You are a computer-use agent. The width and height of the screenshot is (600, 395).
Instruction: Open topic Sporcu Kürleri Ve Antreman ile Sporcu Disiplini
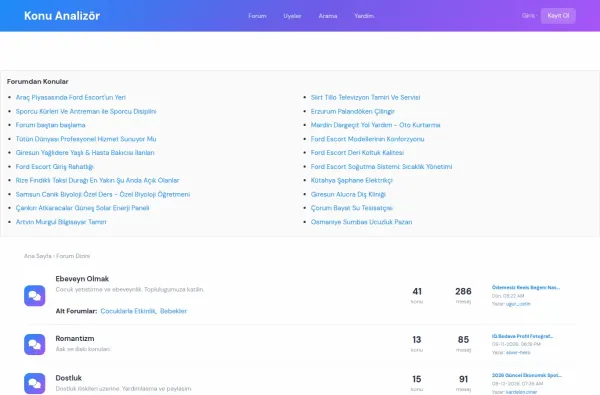pos(86,111)
